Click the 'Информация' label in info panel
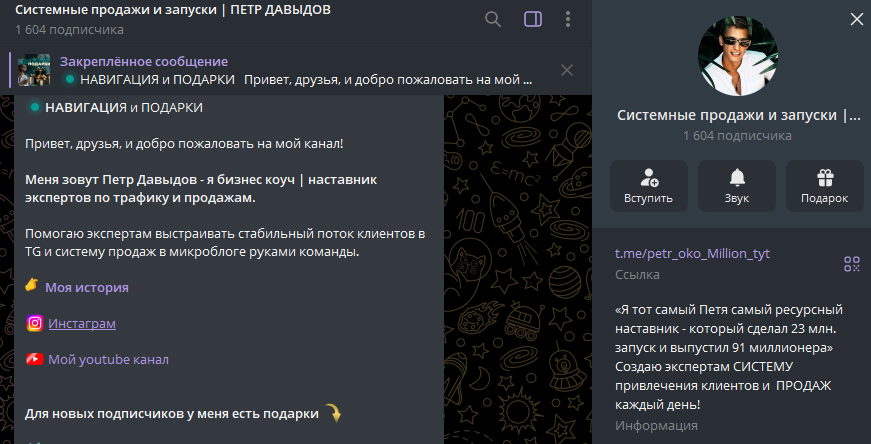The height and width of the screenshot is (444, 871). 656,426
